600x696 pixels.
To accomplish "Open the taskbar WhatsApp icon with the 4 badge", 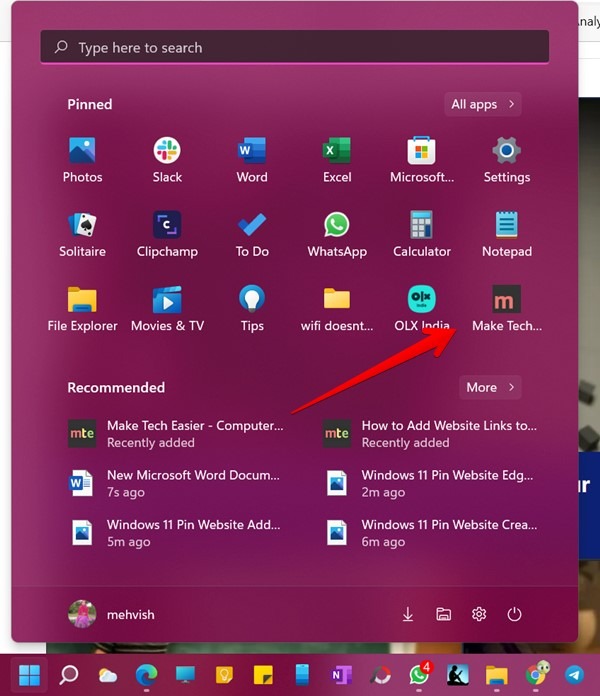I will (419, 675).
